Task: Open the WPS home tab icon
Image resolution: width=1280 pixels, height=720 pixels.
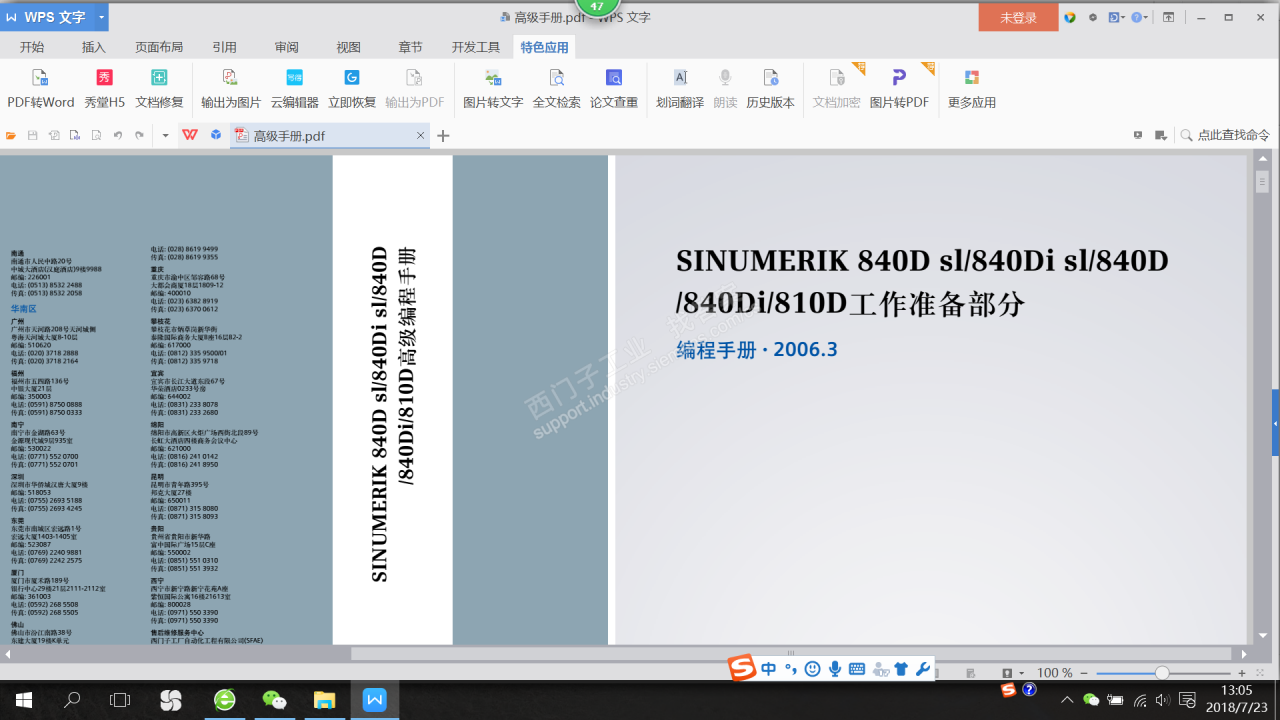Action: click(189, 135)
